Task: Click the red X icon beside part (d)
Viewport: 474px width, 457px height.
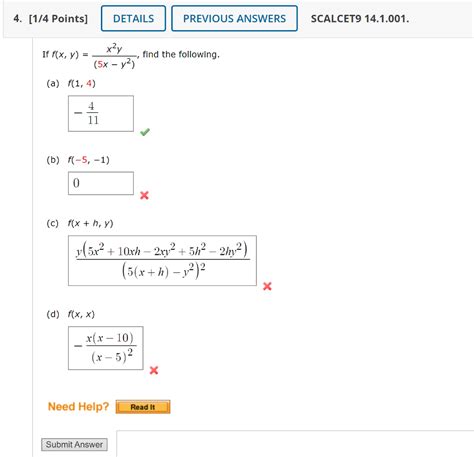Action: (x=154, y=370)
